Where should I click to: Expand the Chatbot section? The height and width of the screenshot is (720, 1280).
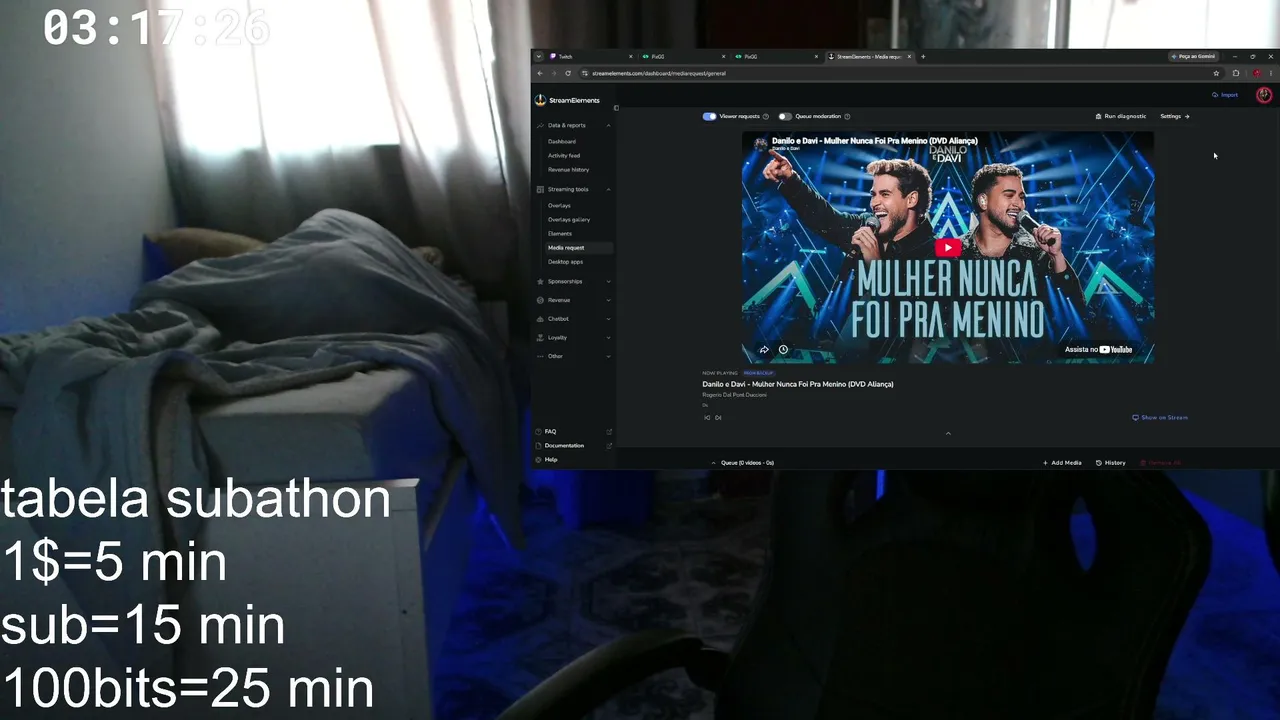(x=574, y=319)
